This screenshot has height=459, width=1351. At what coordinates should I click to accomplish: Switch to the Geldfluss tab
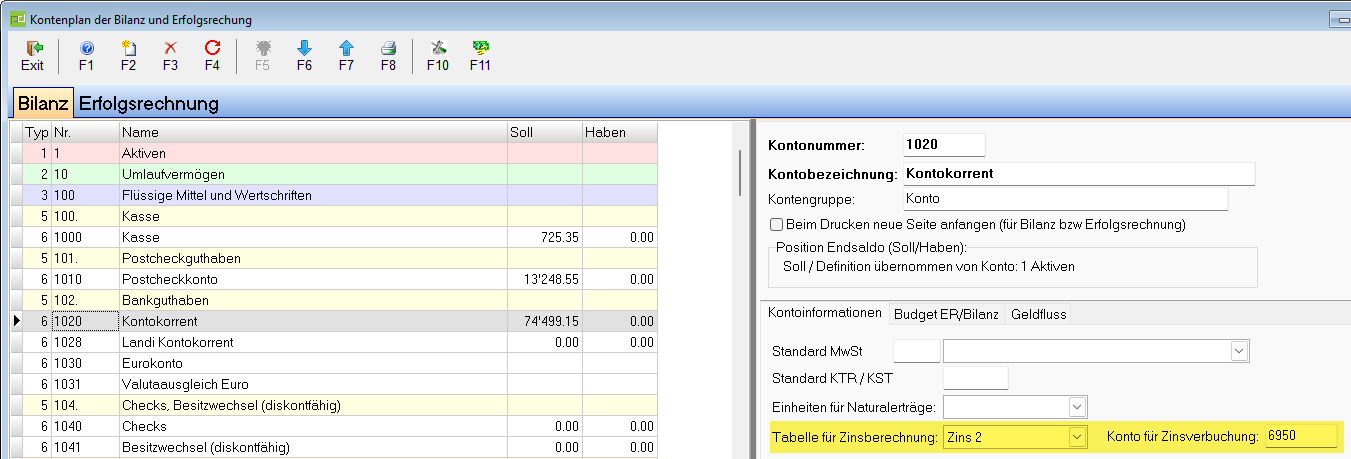(1038, 313)
